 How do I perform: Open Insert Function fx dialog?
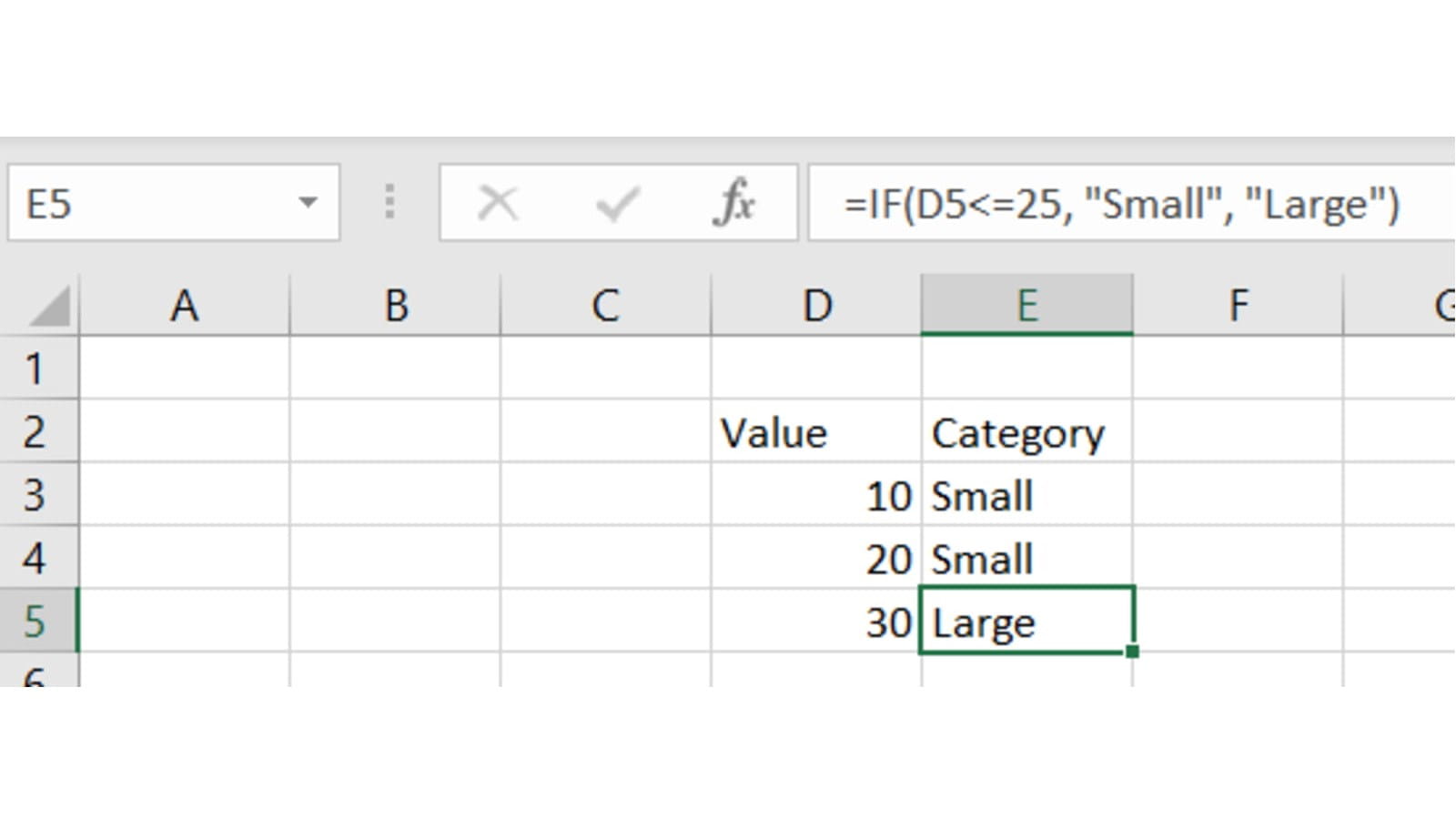[x=734, y=203]
